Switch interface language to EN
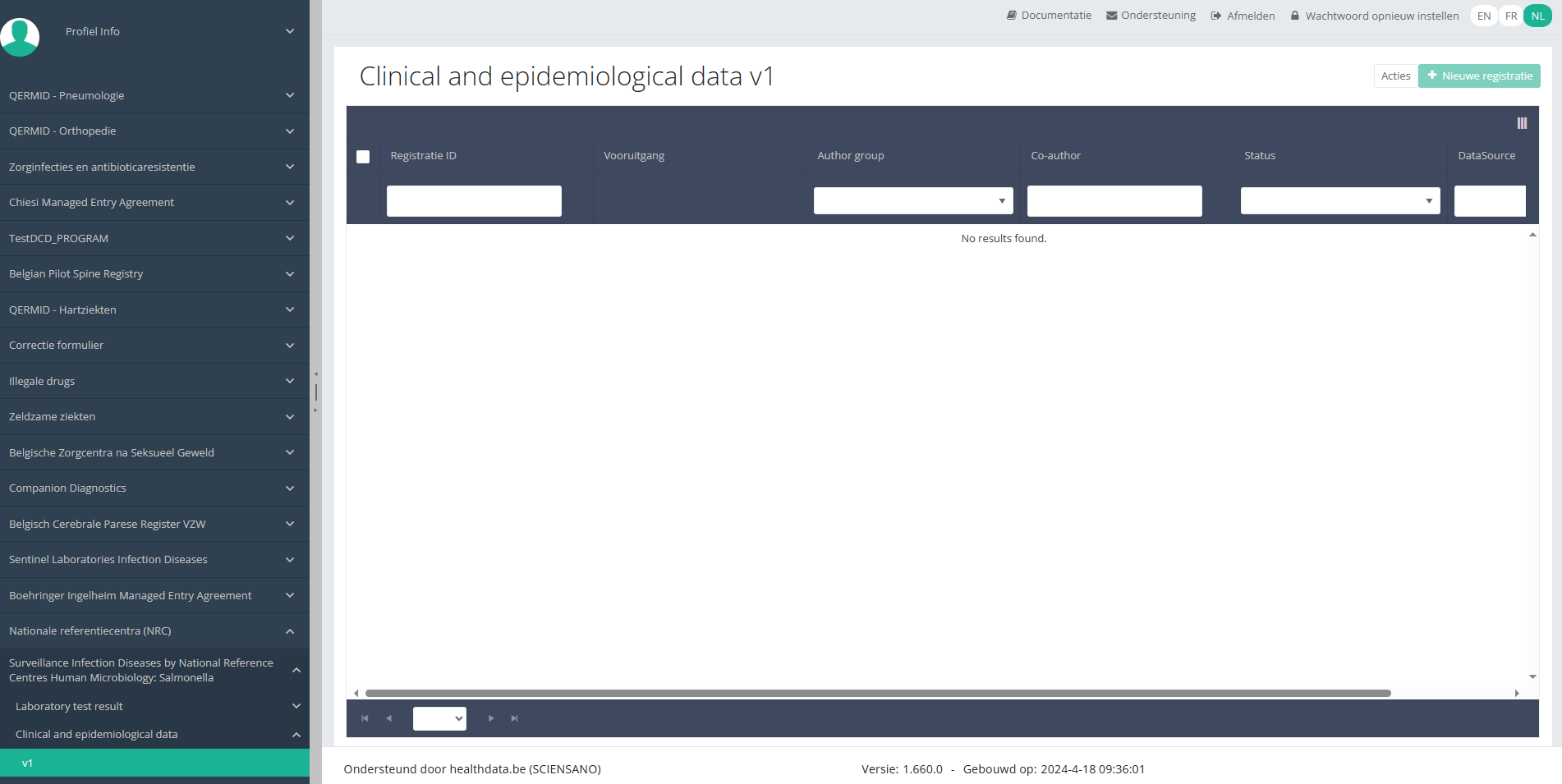The width and height of the screenshot is (1562, 784). pos(1483,16)
